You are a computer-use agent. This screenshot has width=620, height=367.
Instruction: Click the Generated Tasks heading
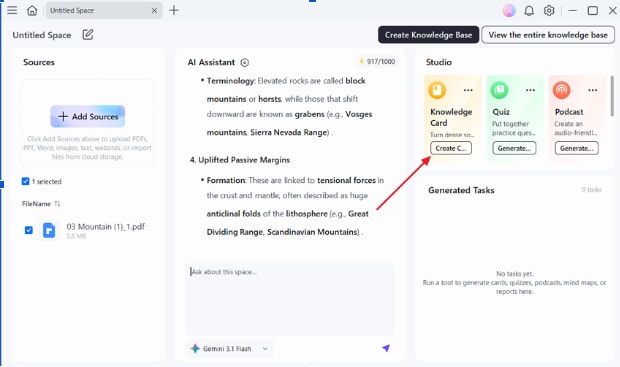(461, 190)
